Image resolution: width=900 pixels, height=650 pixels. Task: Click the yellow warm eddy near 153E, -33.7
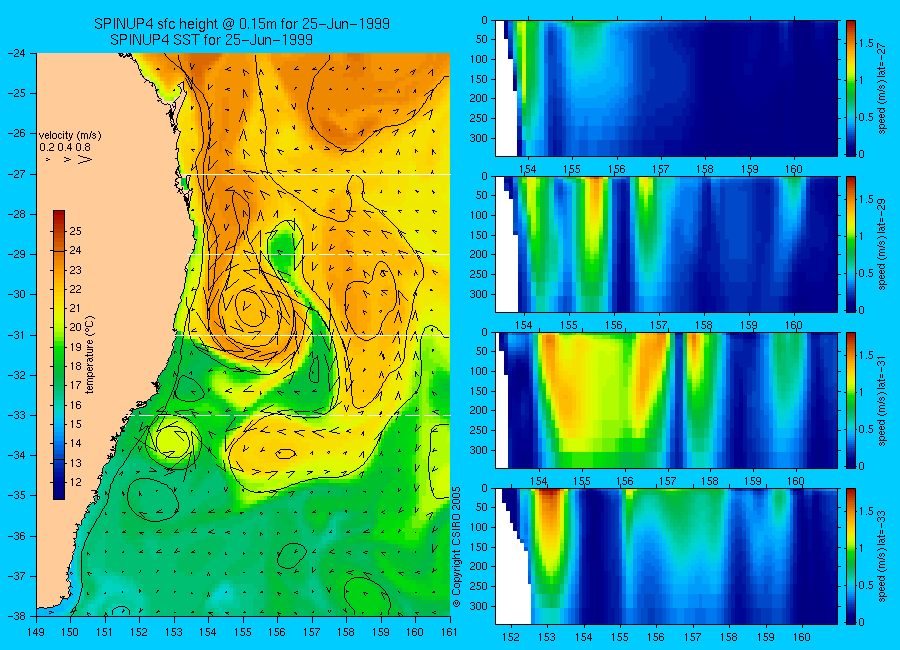point(173,441)
